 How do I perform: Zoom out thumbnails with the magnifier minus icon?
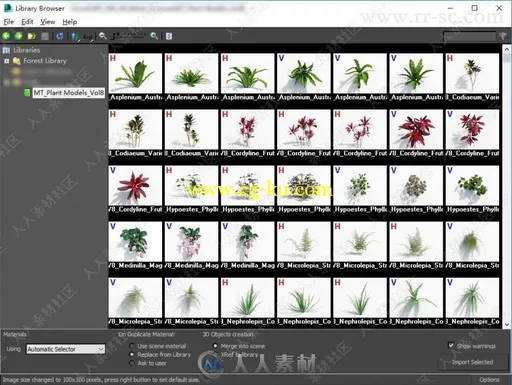click(x=103, y=36)
